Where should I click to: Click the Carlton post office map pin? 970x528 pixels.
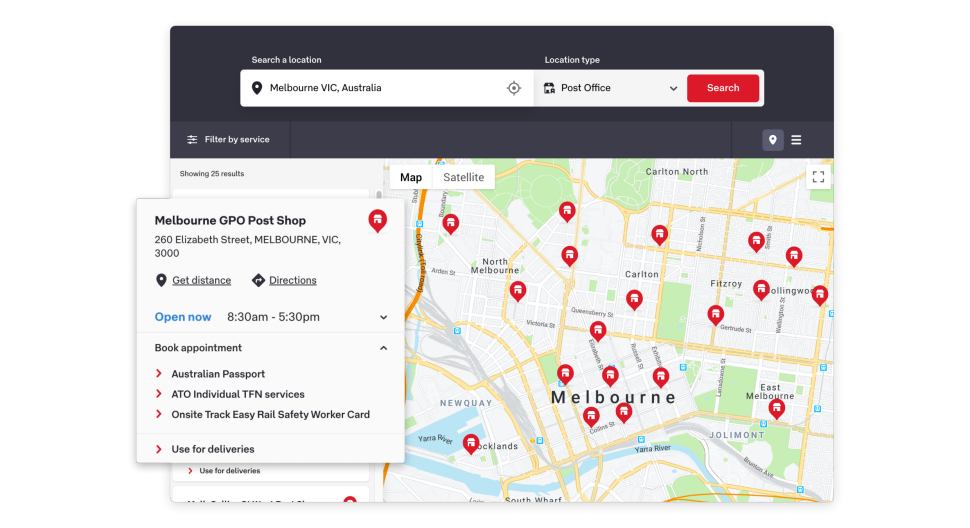click(634, 298)
